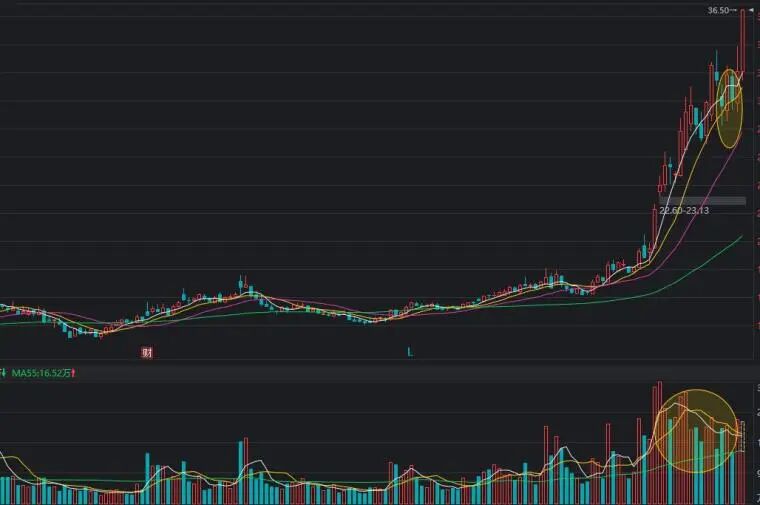Click the 22.60-23.13 gap price label
Screen dimensions: 760x505
click(x=684, y=210)
